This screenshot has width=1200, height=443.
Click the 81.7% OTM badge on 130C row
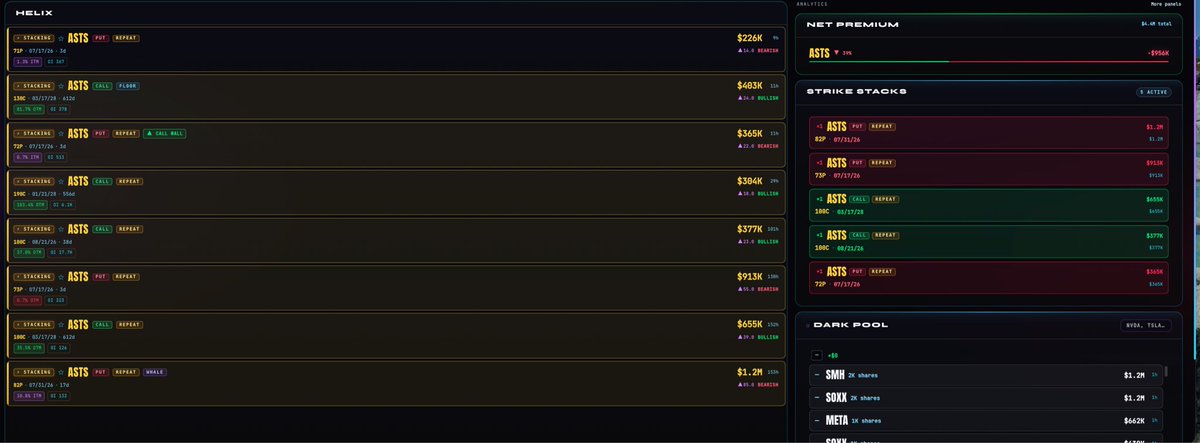30,109
